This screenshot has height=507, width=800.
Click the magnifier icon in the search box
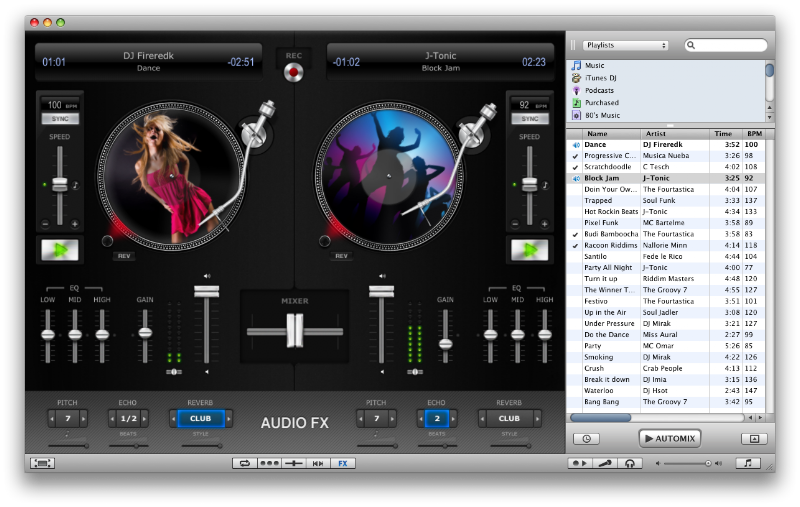pos(691,45)
